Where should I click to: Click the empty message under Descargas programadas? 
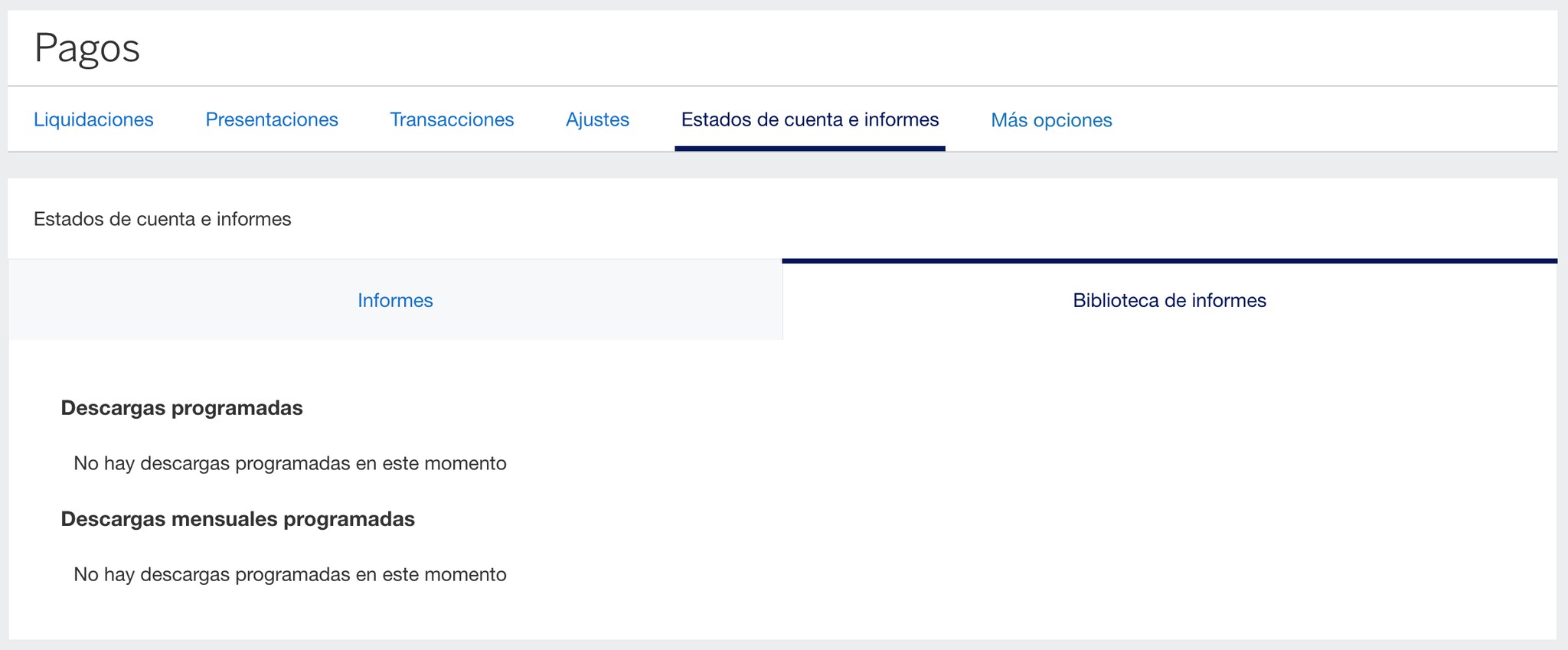(x=289, y=463)
